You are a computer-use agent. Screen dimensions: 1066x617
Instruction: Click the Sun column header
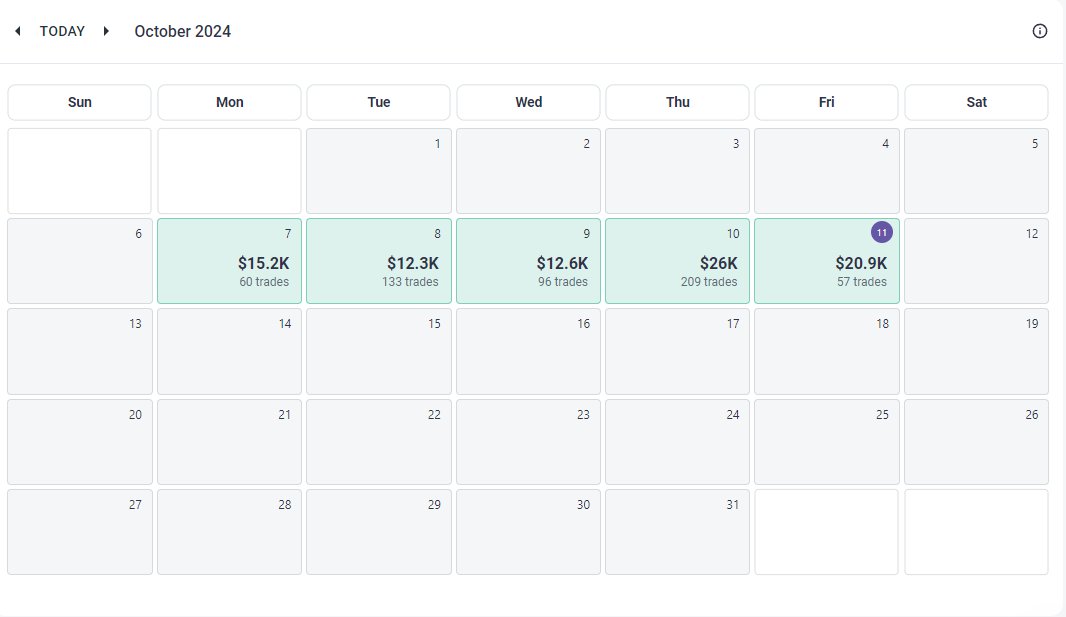[80, 103]
